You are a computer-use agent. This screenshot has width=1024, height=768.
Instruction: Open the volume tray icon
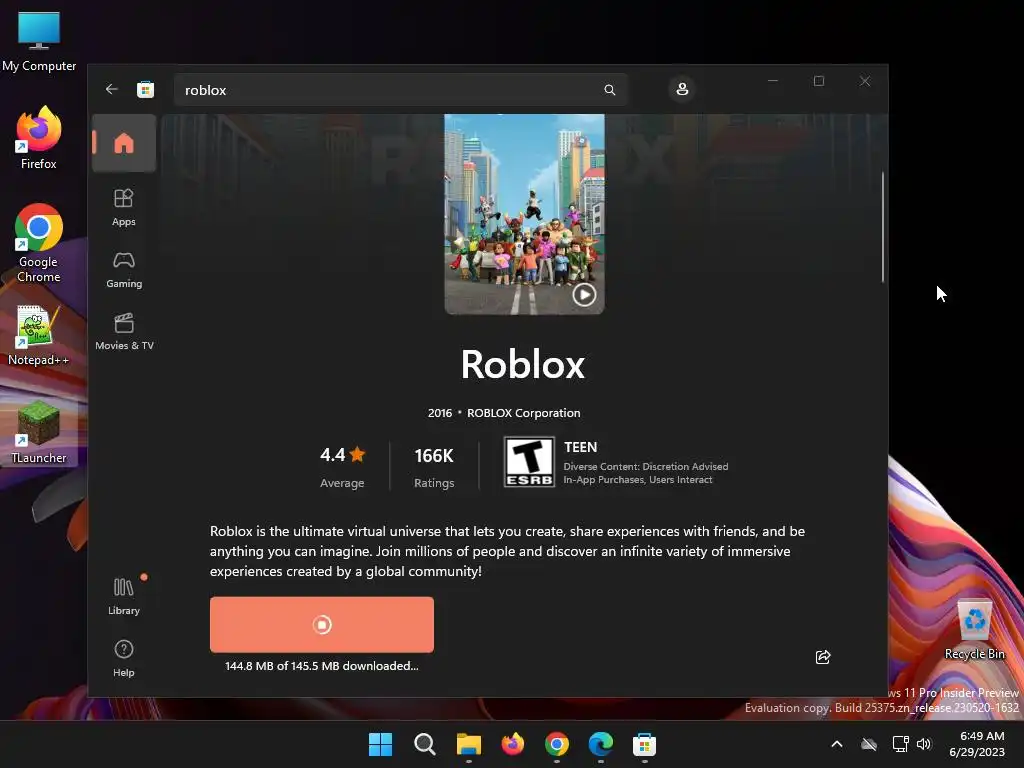point(923,744)
